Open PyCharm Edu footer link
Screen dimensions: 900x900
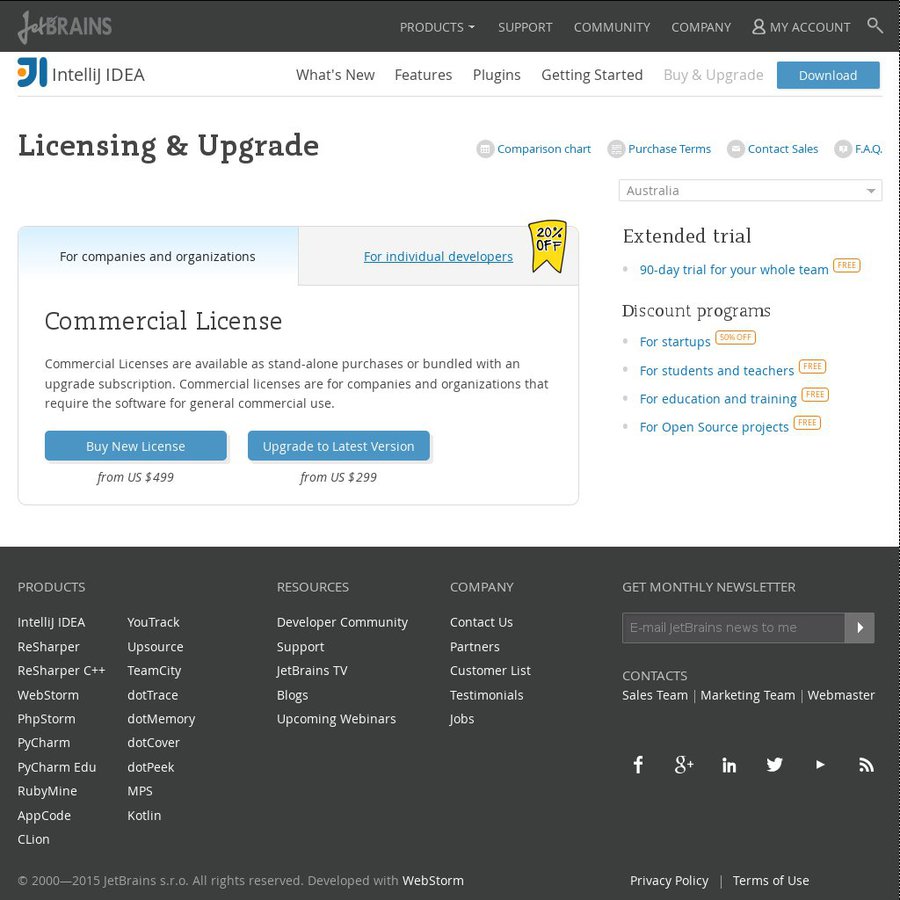click(57, 767)
